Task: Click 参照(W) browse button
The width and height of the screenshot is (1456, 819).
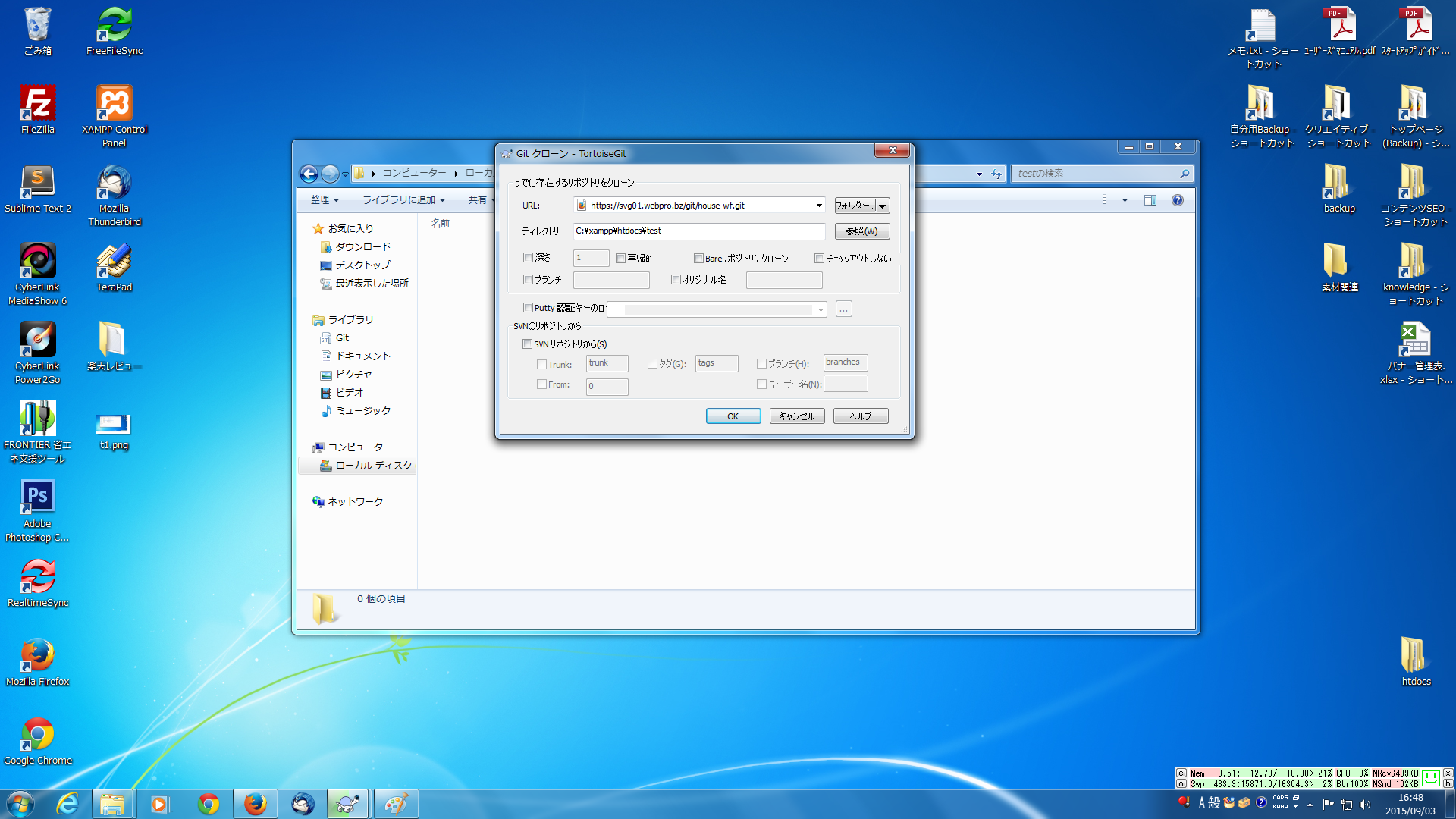Action: coord(861,231)
